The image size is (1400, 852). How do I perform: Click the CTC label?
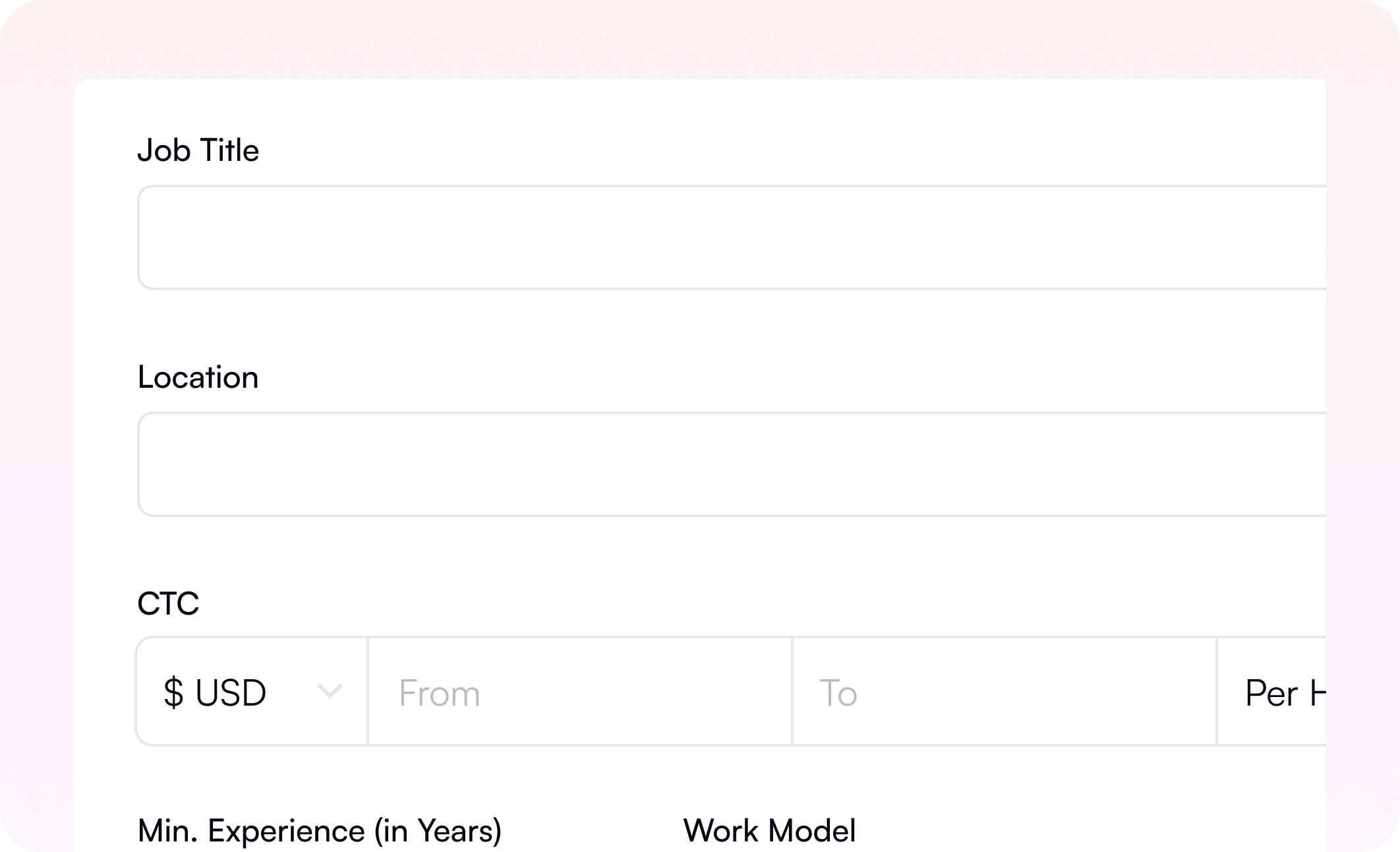pyautogui.click(x=168, y=603)
